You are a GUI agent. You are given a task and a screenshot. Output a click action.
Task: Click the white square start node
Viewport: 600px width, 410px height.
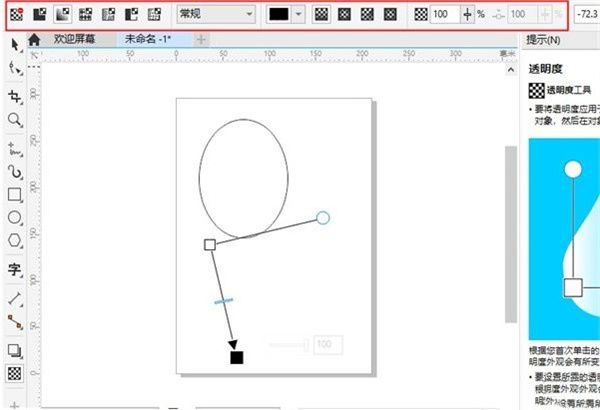click(210, 245)
